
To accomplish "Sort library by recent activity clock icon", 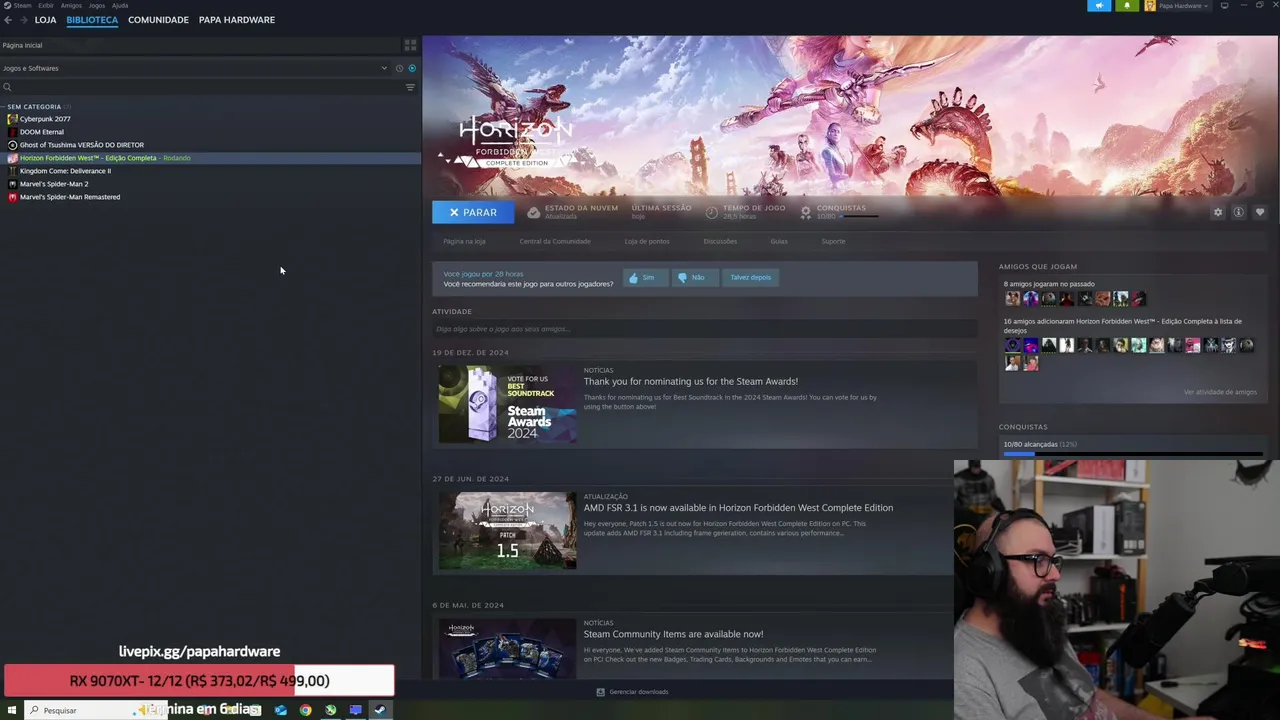I will [x=399, y=68].
